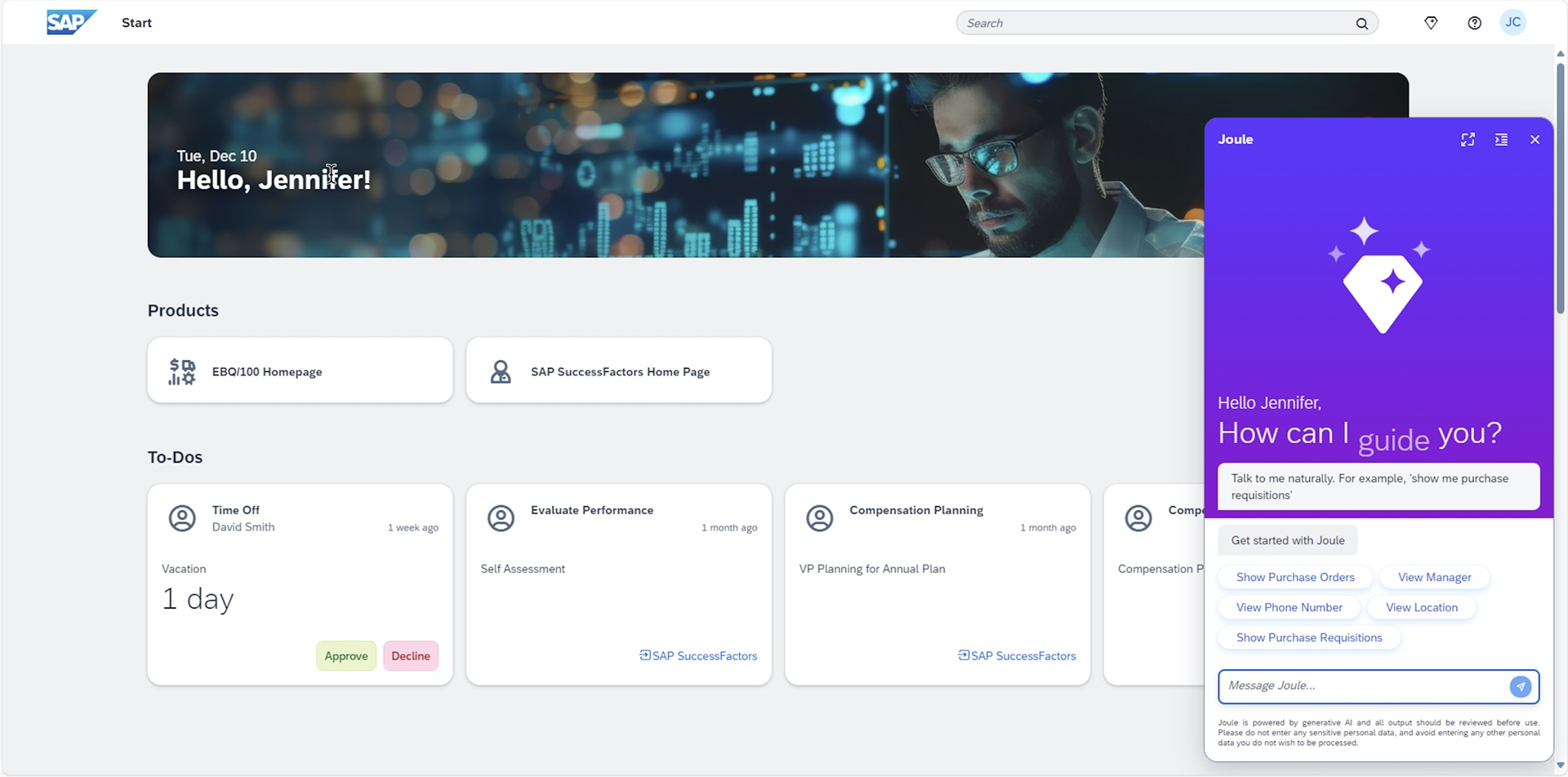Click the Get started with Joule label
Viewport: 1568px width, 777px height.
(x=1288, y=540)
